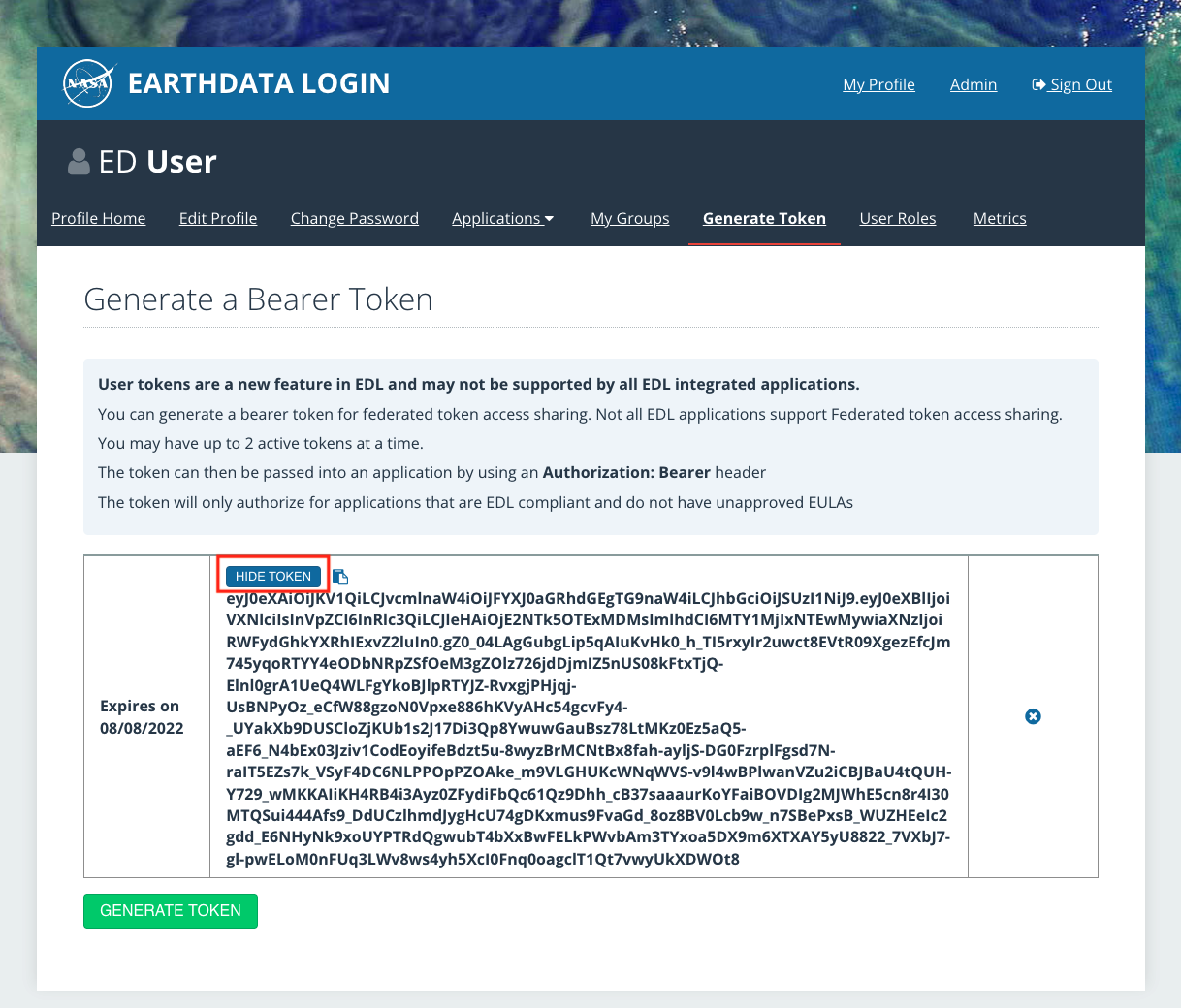This screenshot has width=1181, height=1008.
Task: Click the 'ED User' name heading
Action: tap(158, 162)
